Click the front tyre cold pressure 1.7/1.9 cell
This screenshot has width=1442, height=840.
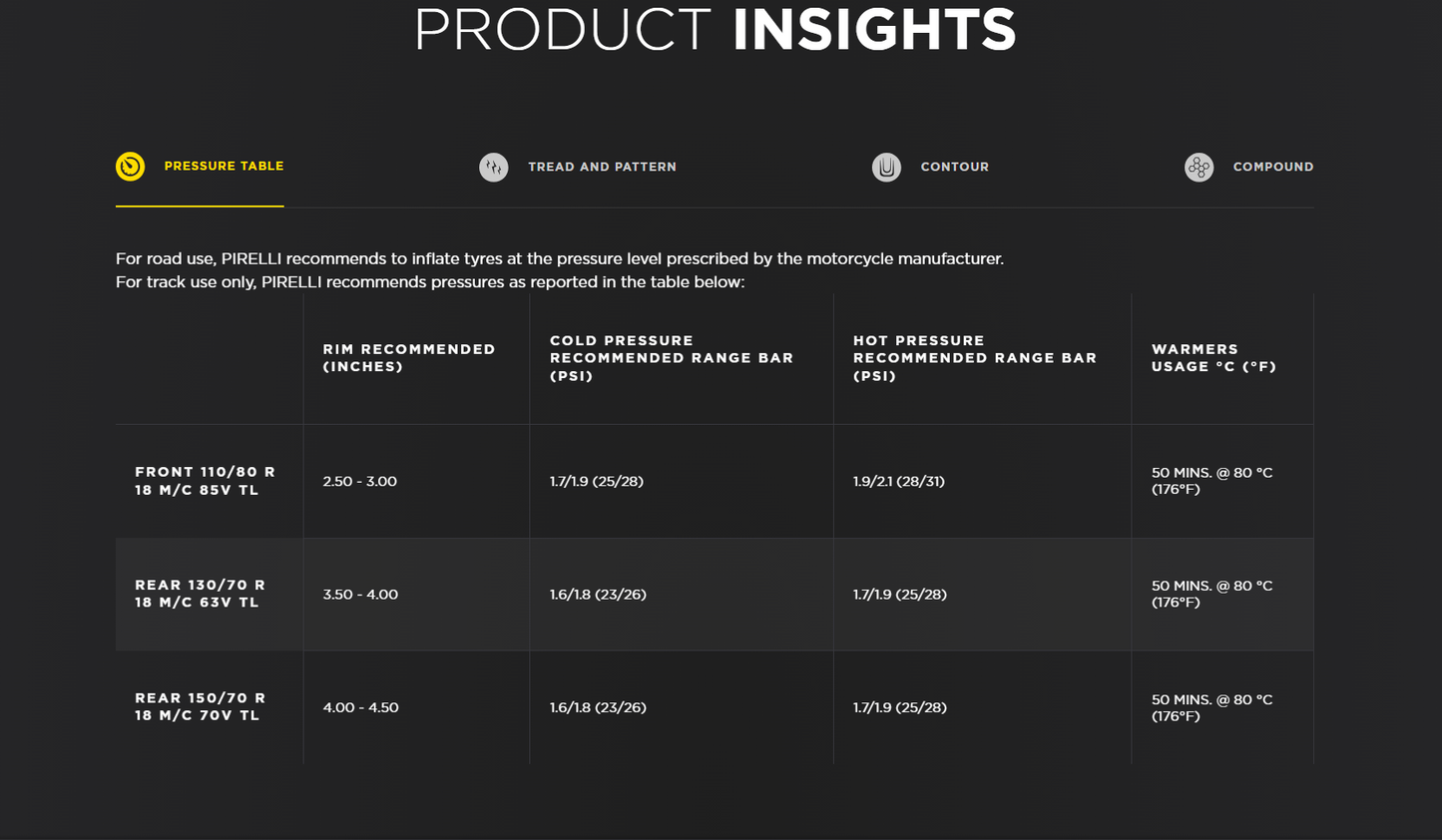click(597, 481)
